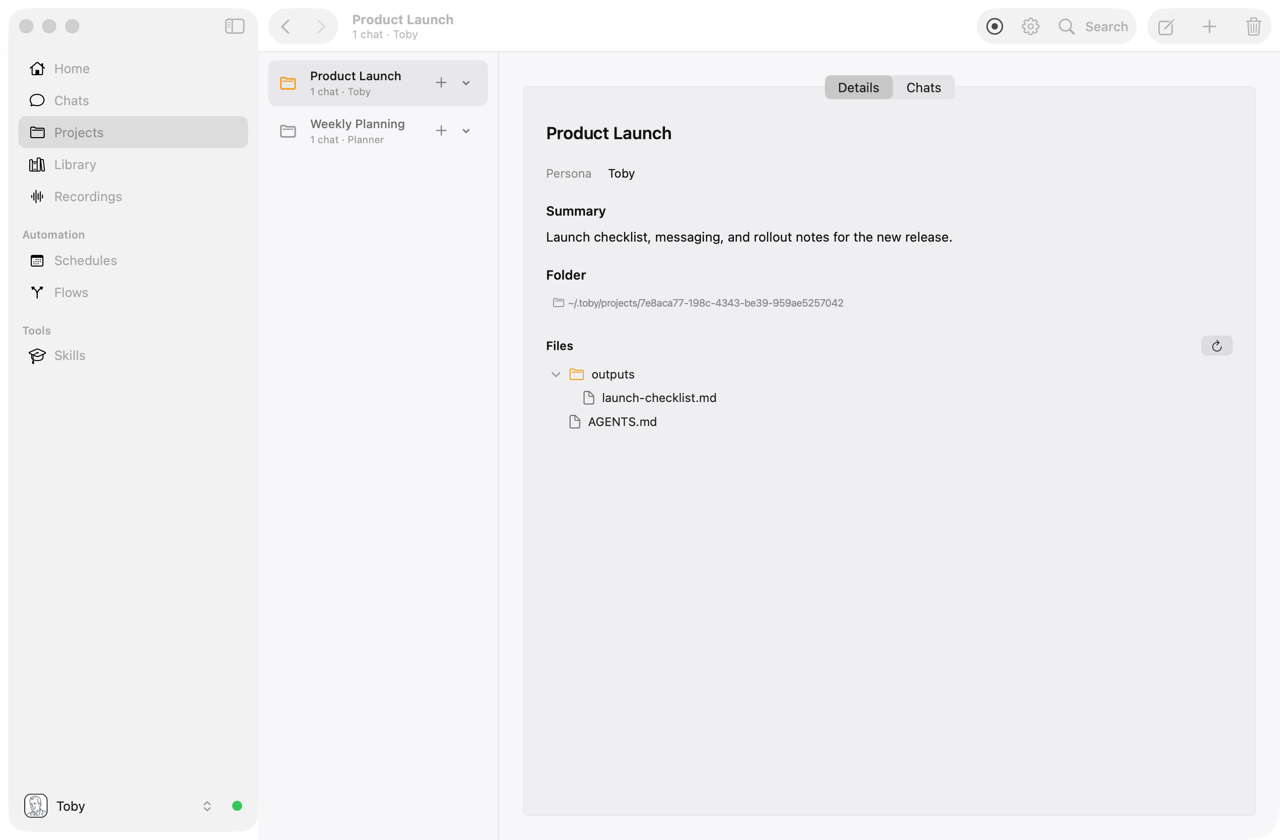Image resolution: width=1280 pixels, height=840 pixels.
Task: Open Schedules under Automation
Action: (x=133, y=260)
